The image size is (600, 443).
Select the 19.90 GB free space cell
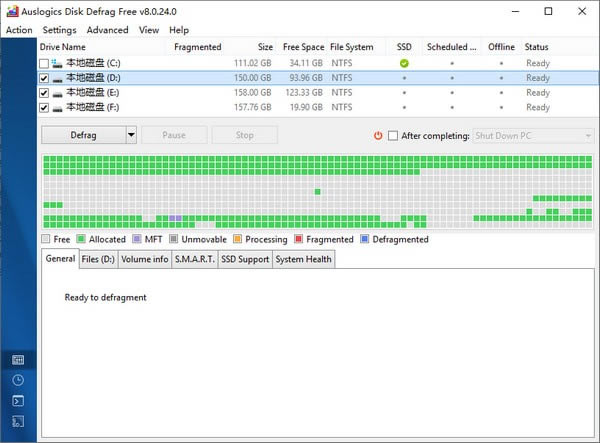[x=306, y=107]
